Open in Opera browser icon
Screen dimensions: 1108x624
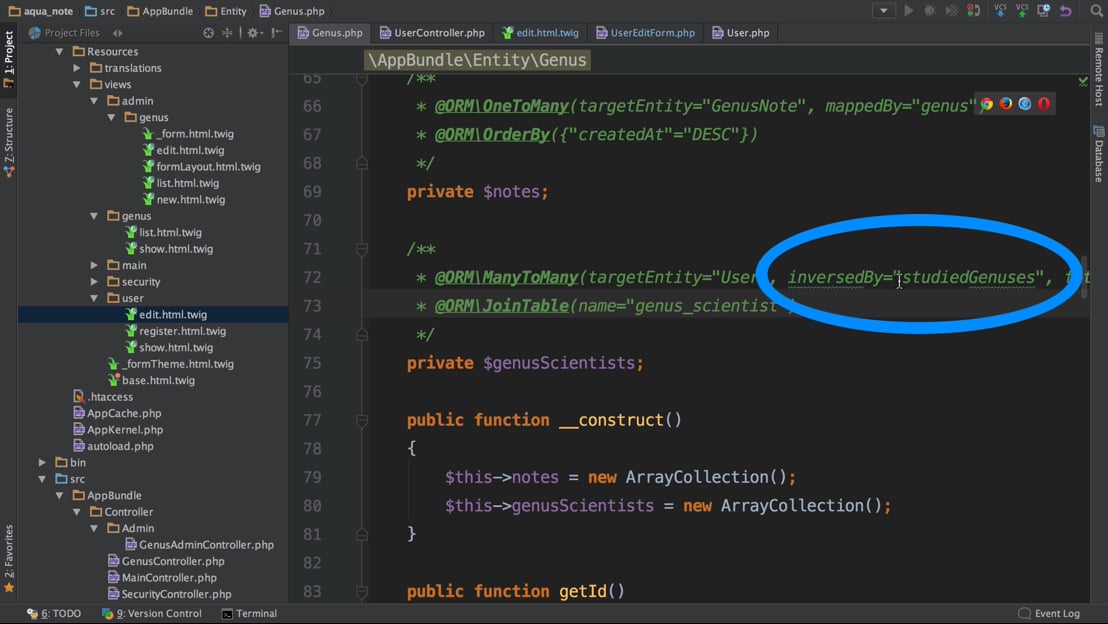1044,104
